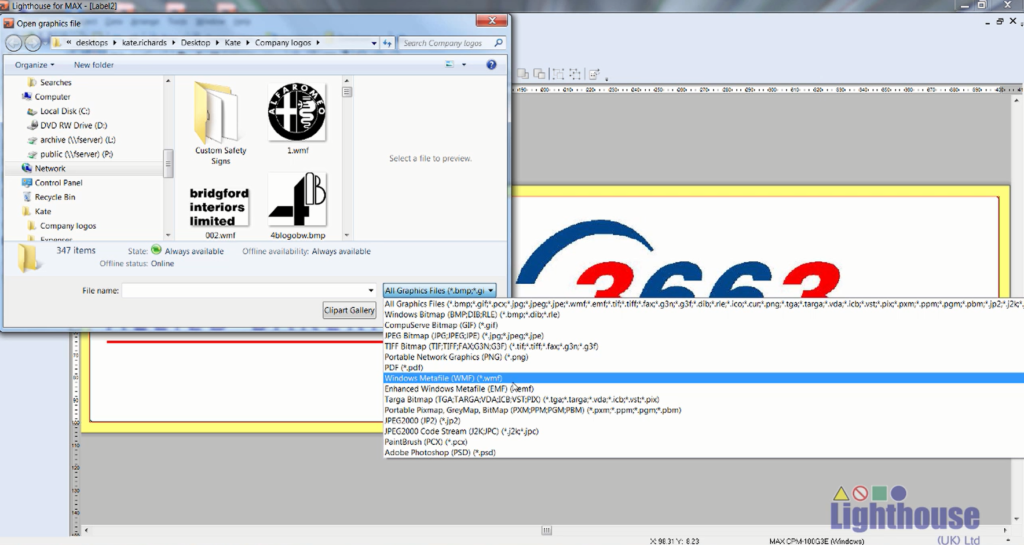Click the navigation pane scrollbar thumb
The width and height of the screenshot is (1024, 545).
[x=168, y=163]
